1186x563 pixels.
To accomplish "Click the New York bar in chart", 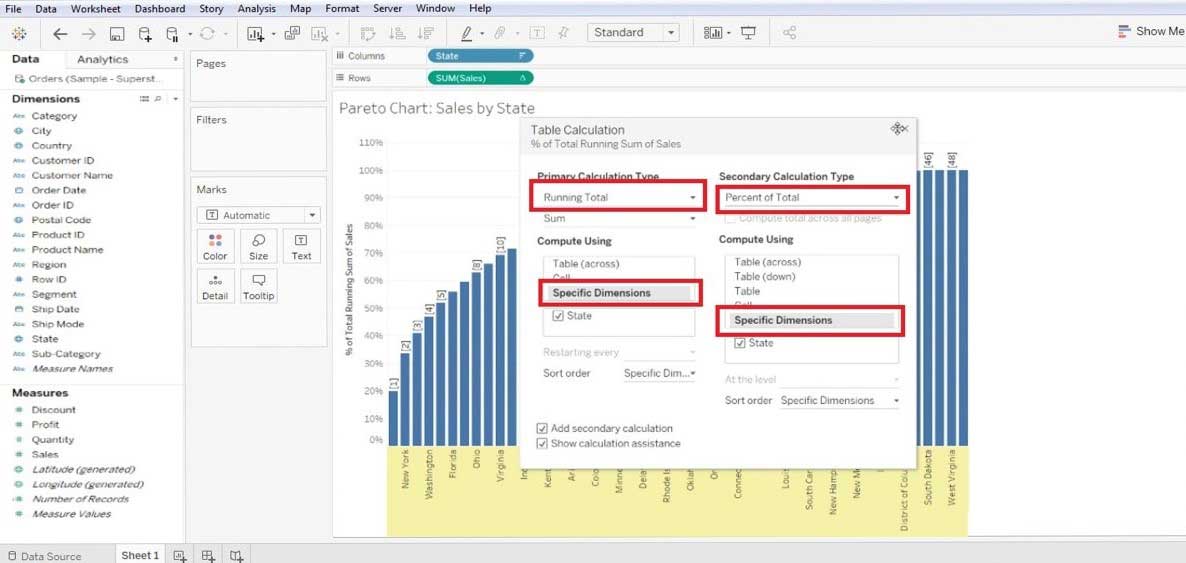I will click(x=405, y=400).
